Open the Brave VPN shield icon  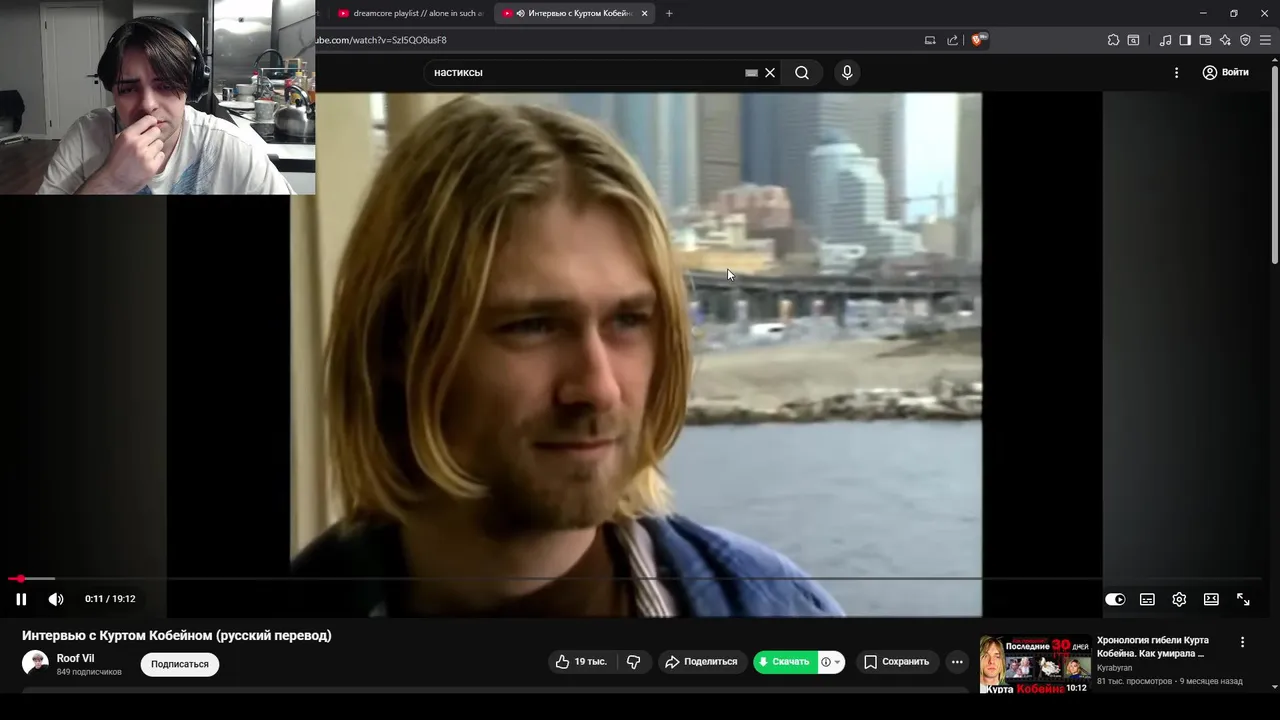coord(1245,40)
